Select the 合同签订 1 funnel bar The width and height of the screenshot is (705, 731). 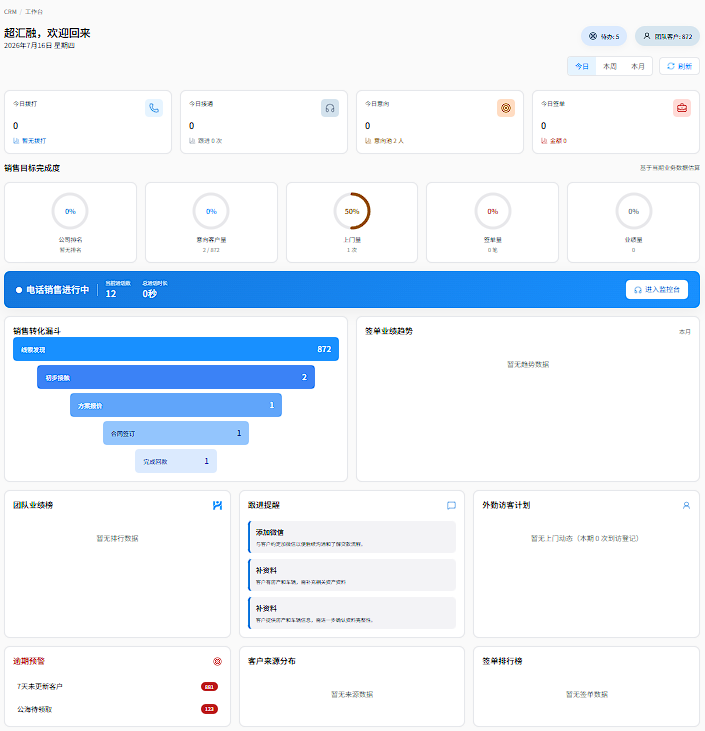176,433
